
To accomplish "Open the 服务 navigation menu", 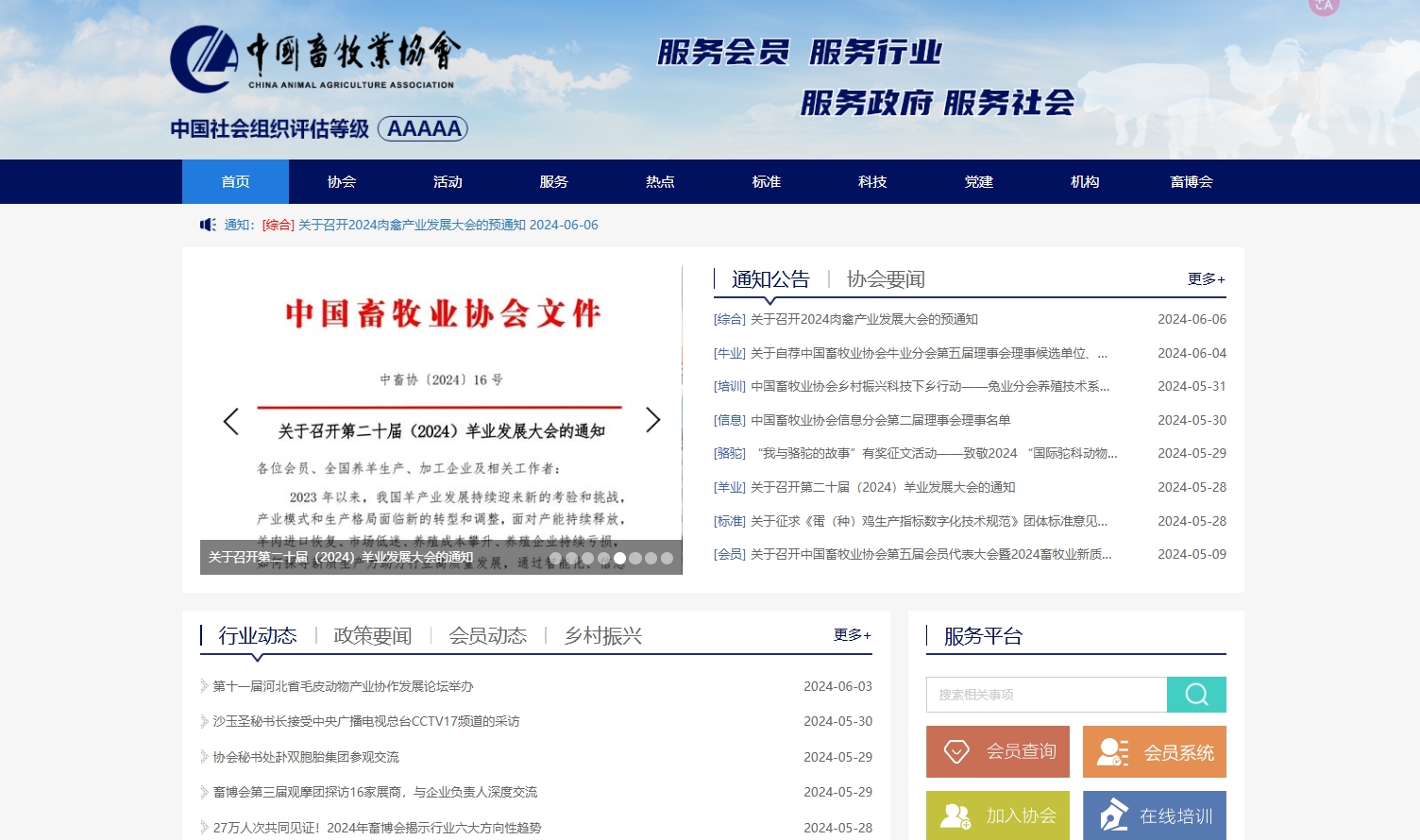I will [554, 181].
